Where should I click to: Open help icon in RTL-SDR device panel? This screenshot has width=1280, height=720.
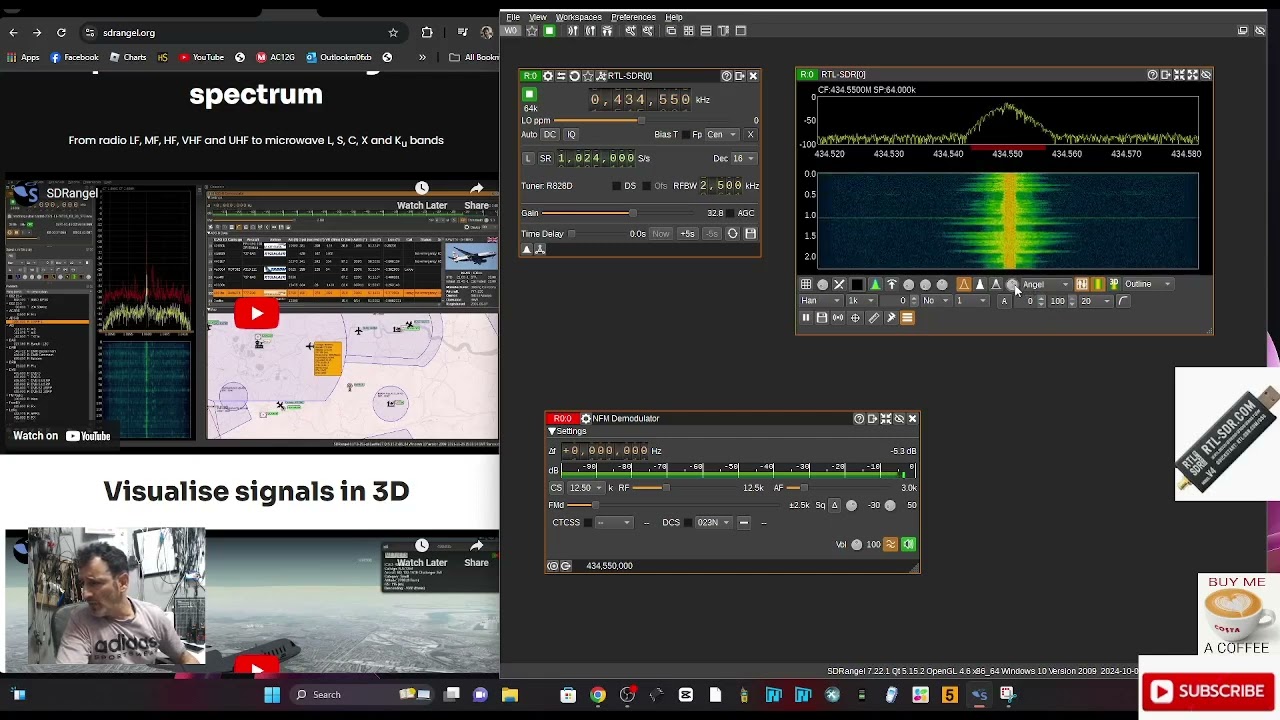coord(726,76)
